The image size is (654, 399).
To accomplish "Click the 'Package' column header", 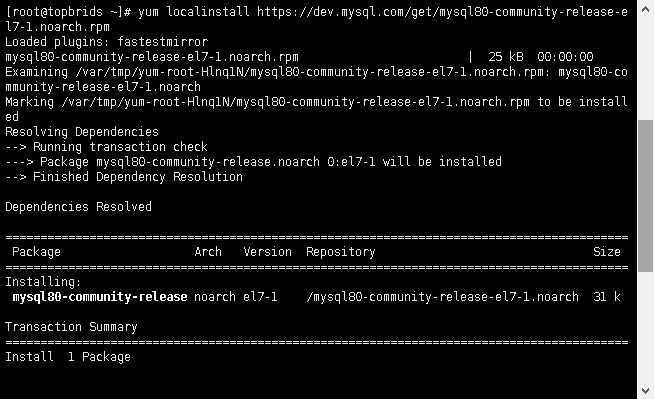I will [36, 252].
